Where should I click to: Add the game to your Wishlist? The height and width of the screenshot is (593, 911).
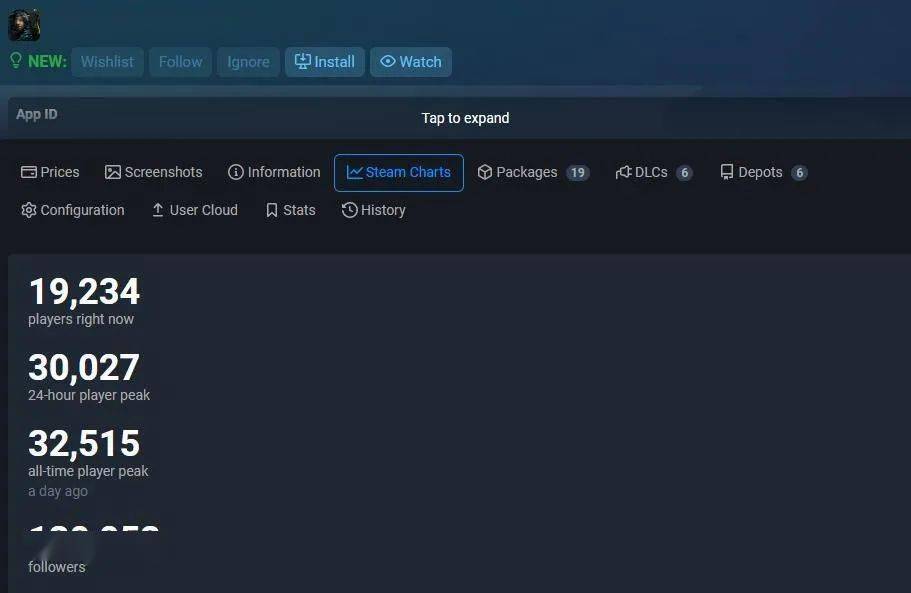107,61
